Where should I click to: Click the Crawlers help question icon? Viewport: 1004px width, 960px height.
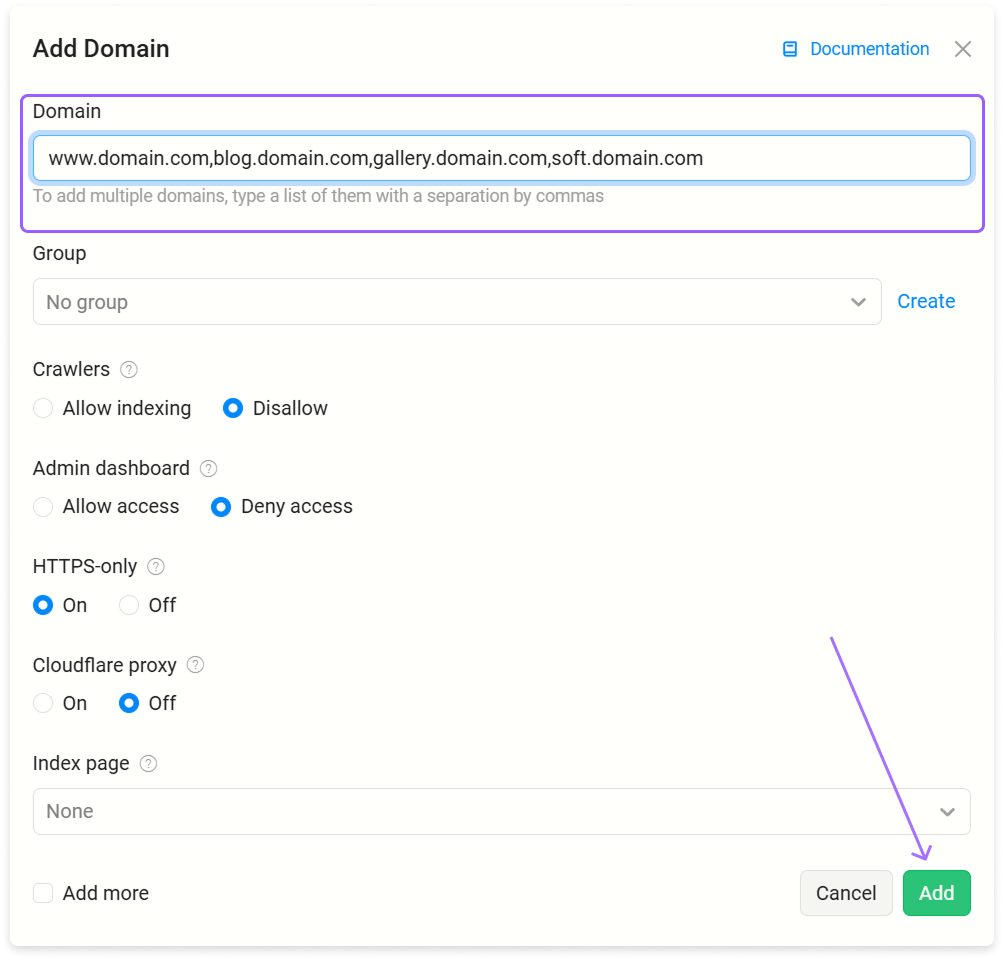pos(129,370)
